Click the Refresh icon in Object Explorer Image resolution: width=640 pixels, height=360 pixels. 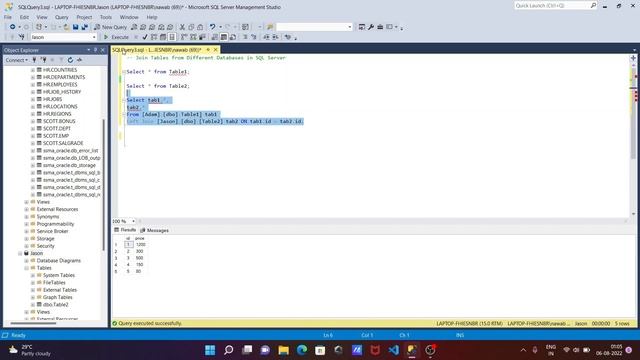pos(70,60)
